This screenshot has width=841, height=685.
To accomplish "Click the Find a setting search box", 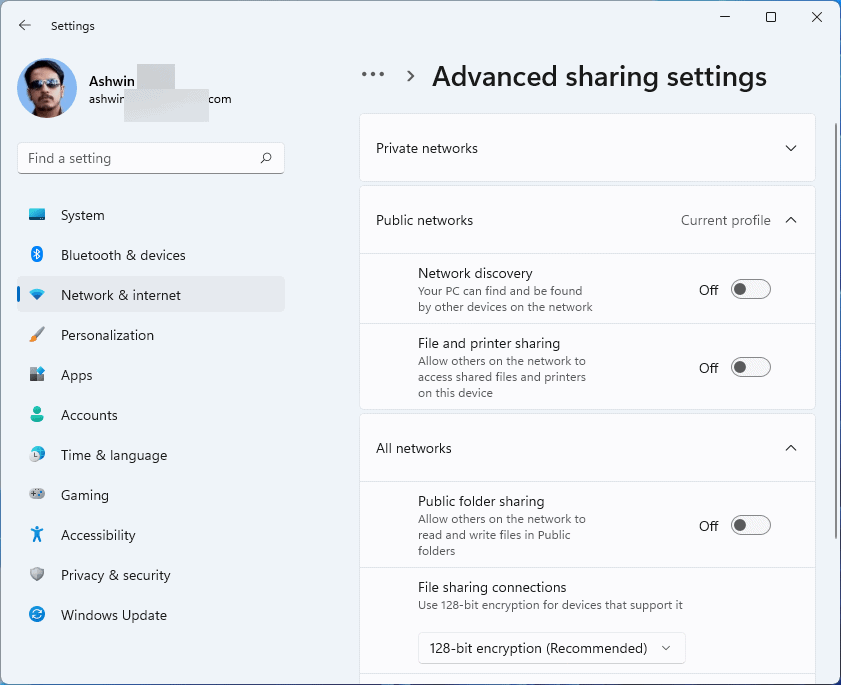I will [151, 158].
